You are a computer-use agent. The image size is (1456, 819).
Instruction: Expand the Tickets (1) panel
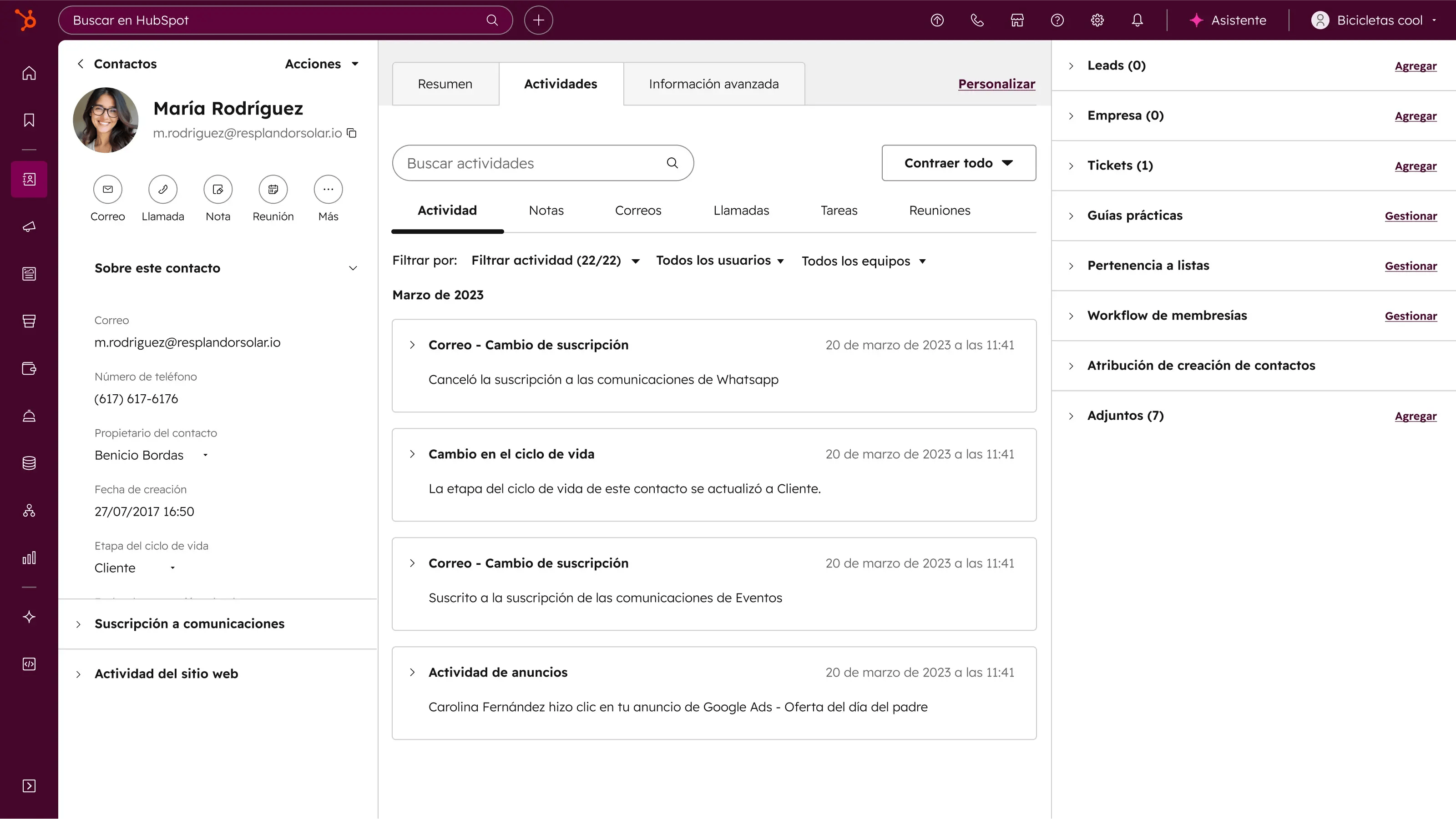(x=1071, y=166)
